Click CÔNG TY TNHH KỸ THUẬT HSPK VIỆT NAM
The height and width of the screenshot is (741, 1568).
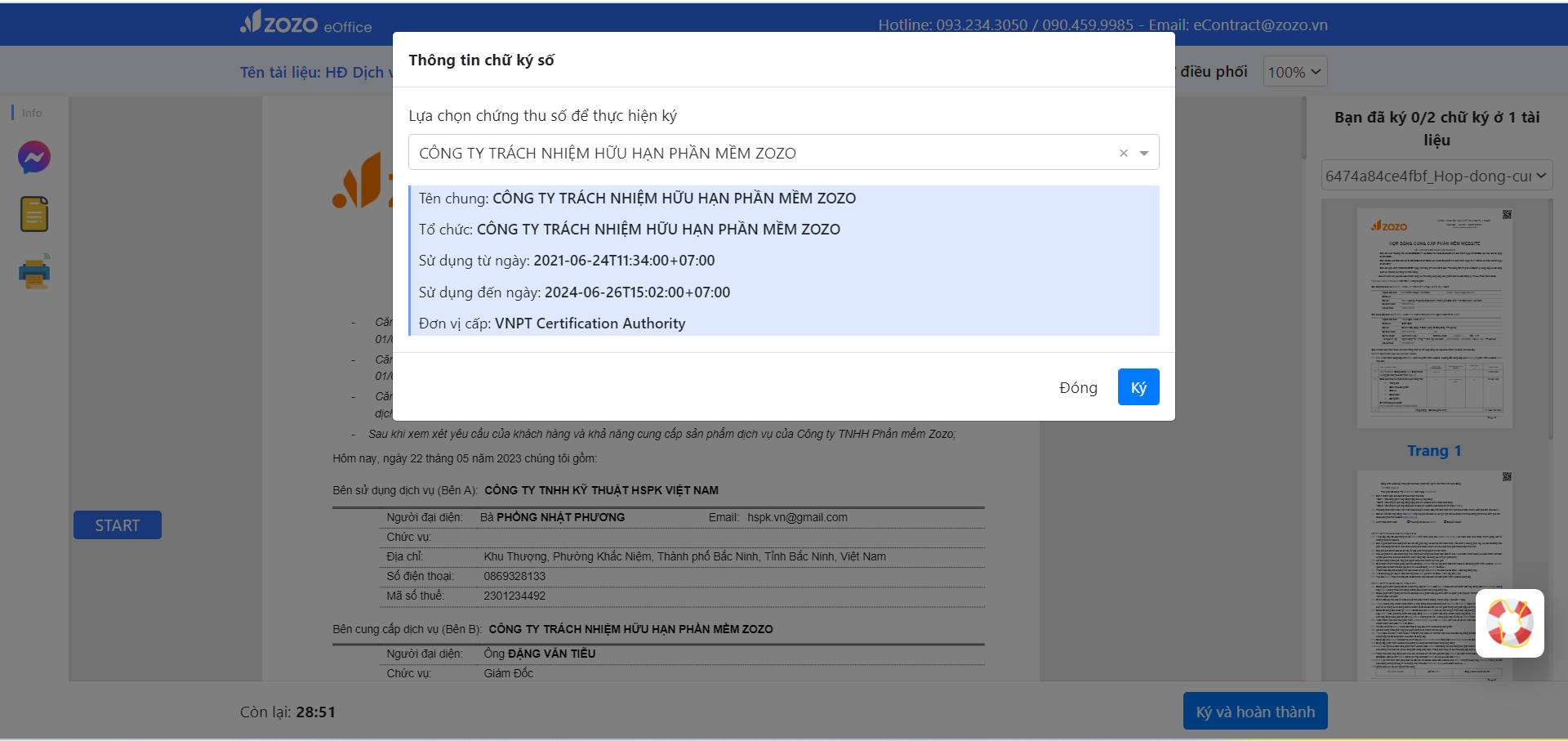(x=601, y=490)
